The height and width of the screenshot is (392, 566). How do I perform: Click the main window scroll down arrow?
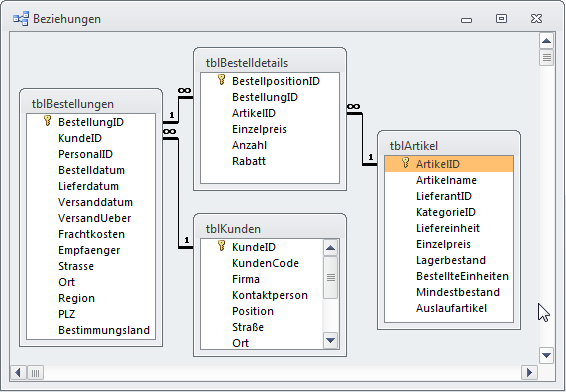(547, 355)
